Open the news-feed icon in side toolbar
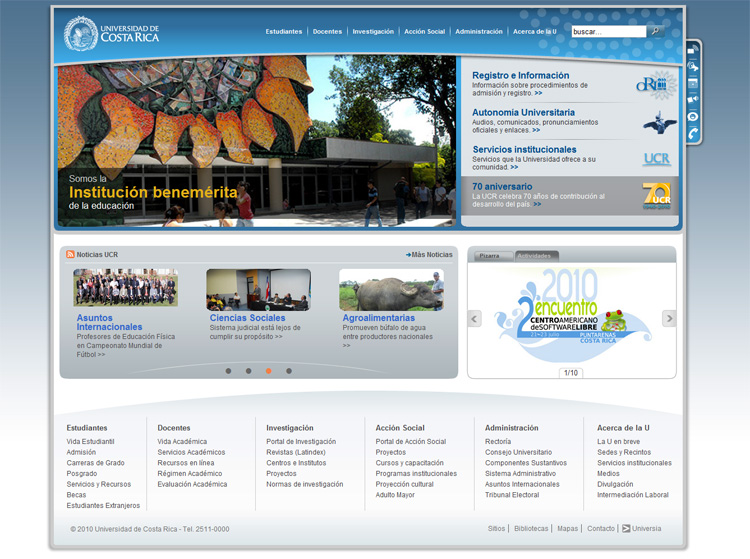 693,50
